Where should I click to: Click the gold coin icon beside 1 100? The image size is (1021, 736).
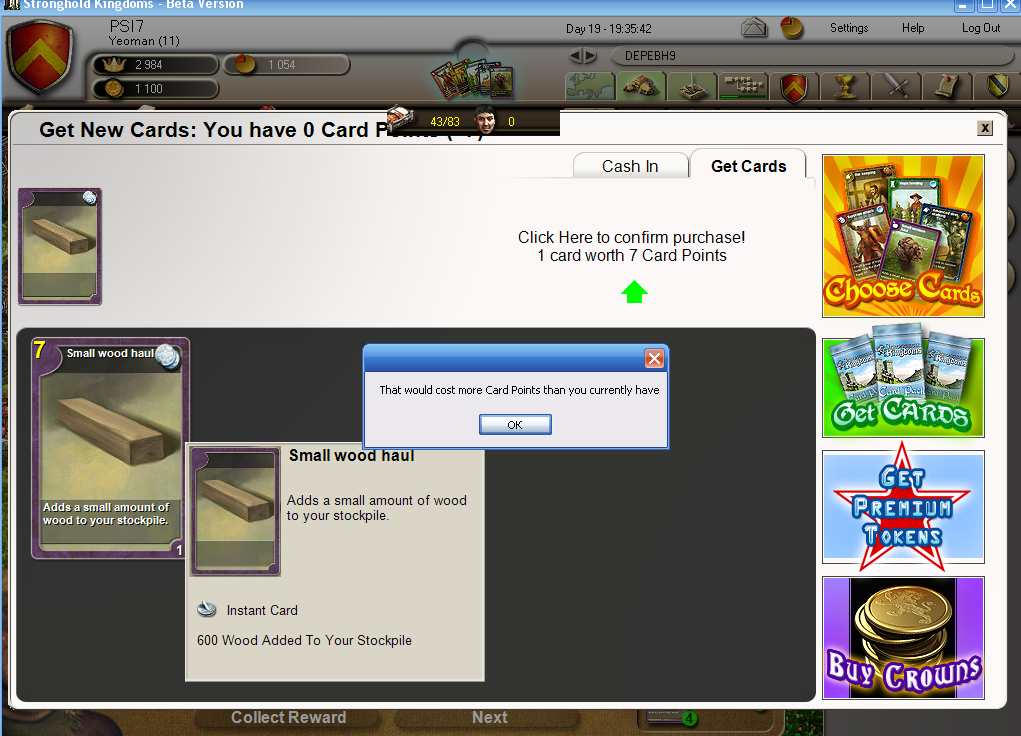113,88
